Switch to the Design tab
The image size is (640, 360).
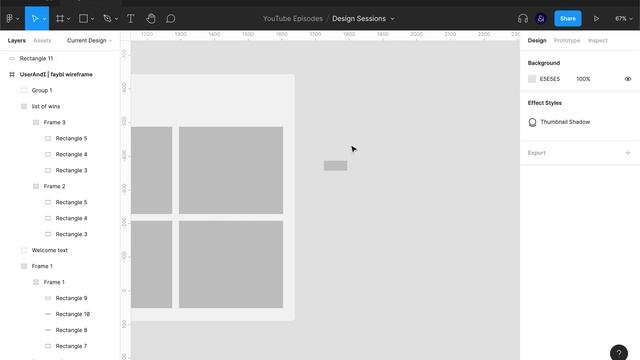(x=537, y=40)
